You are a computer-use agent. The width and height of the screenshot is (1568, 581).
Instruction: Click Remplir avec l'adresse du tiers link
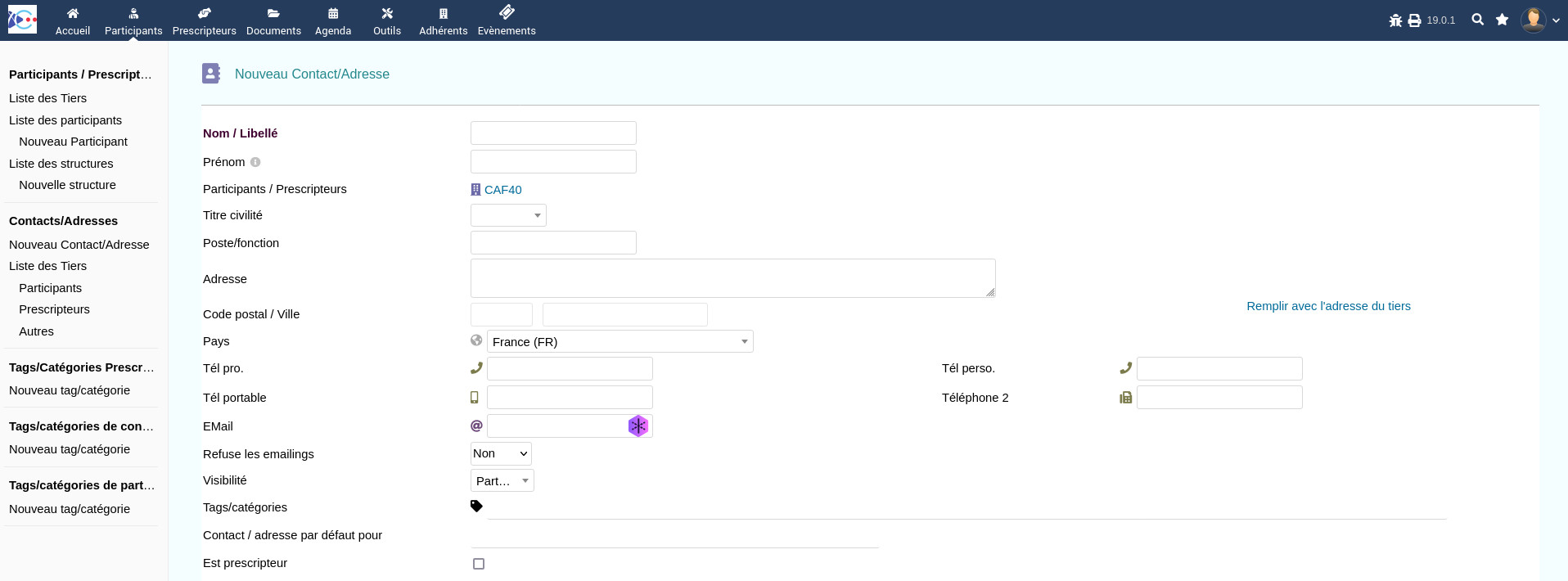click(x=1328, y=306)
